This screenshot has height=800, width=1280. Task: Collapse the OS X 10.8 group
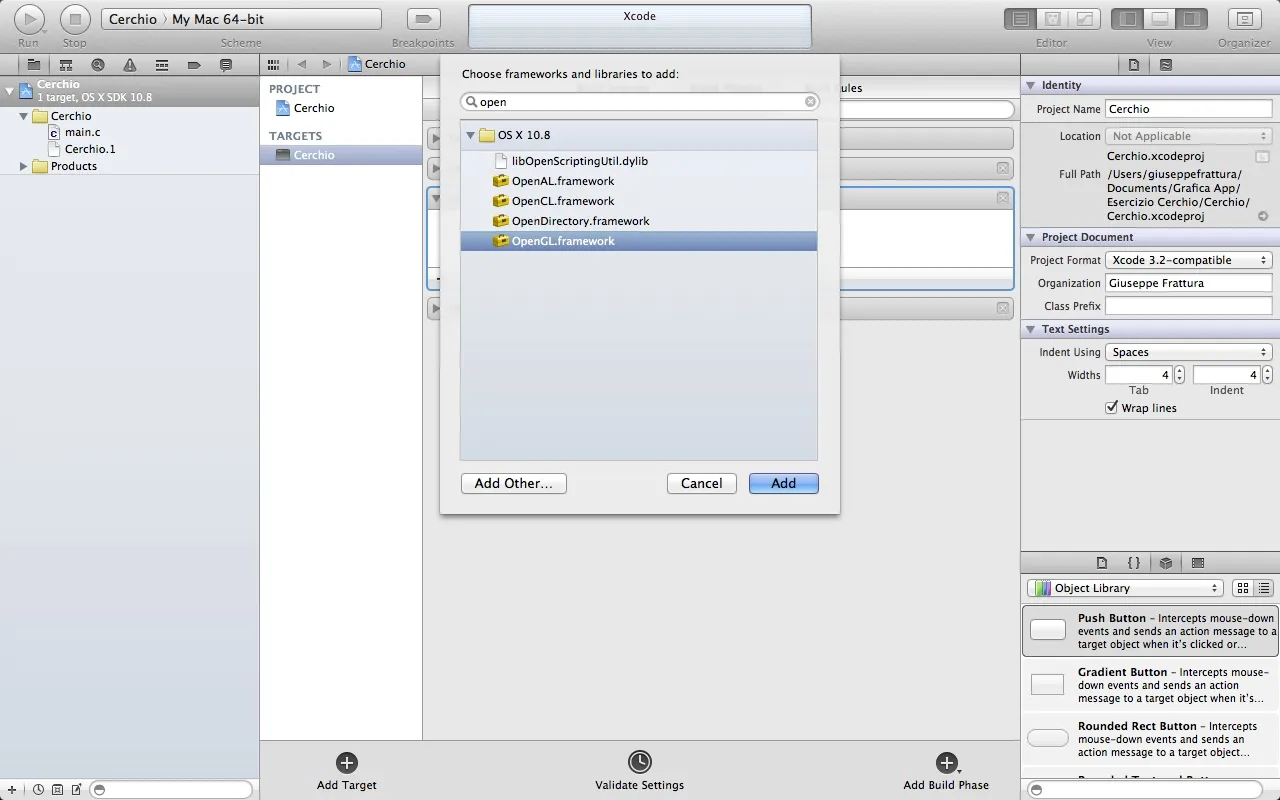(x=470, y=135)
